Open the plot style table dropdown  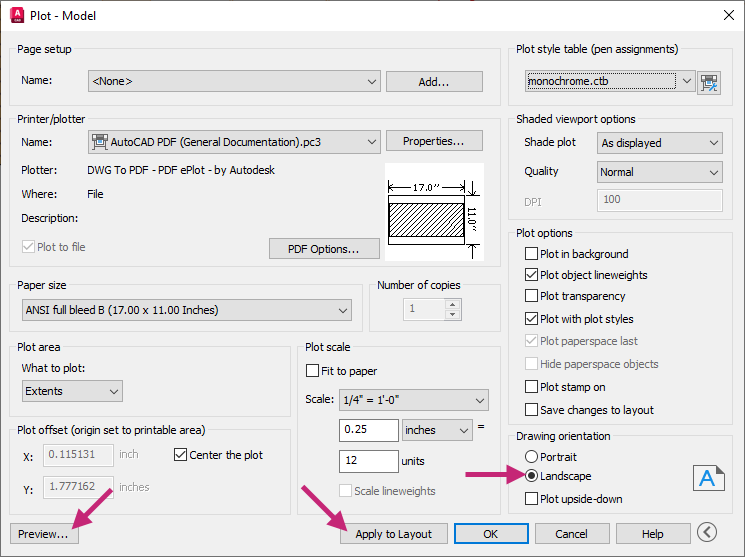pos(611,81)
